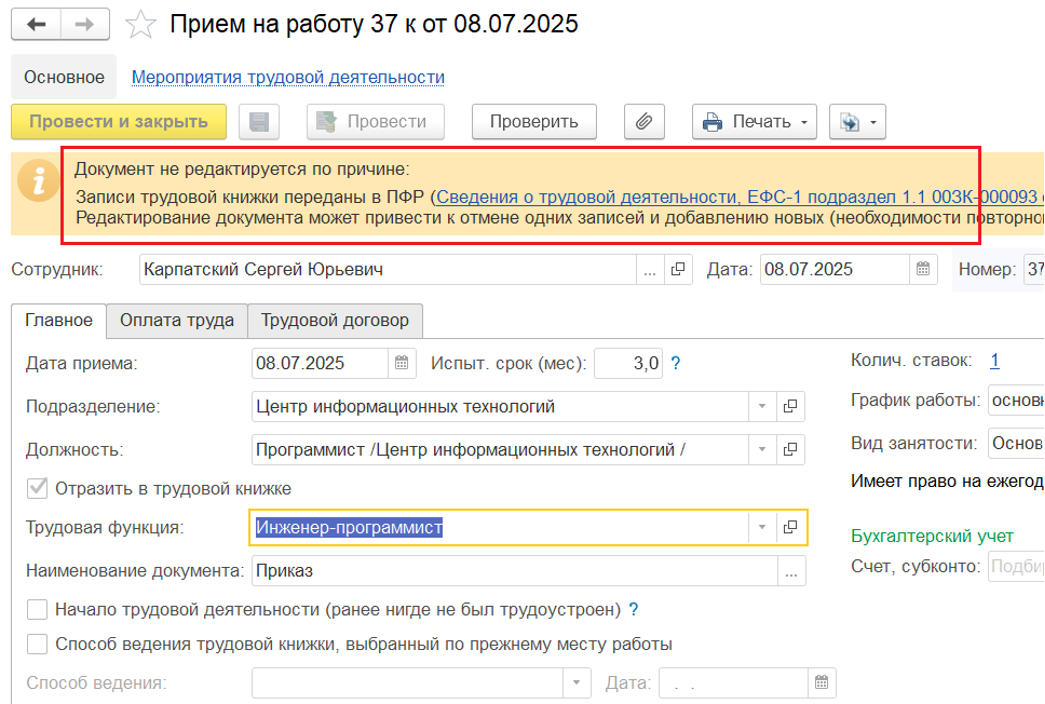Open attached files via paperclip icon

pos(645,122)
